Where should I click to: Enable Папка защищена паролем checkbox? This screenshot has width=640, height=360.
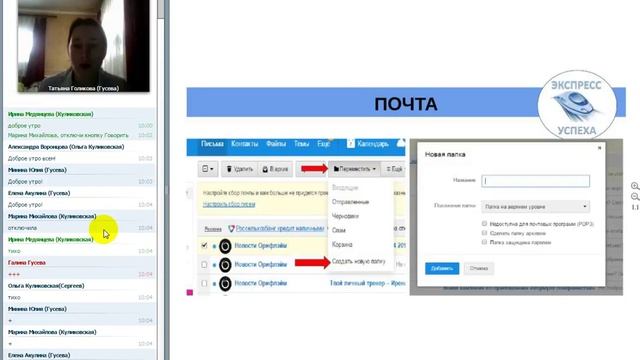pyautogui.click(x=484, y=242)
